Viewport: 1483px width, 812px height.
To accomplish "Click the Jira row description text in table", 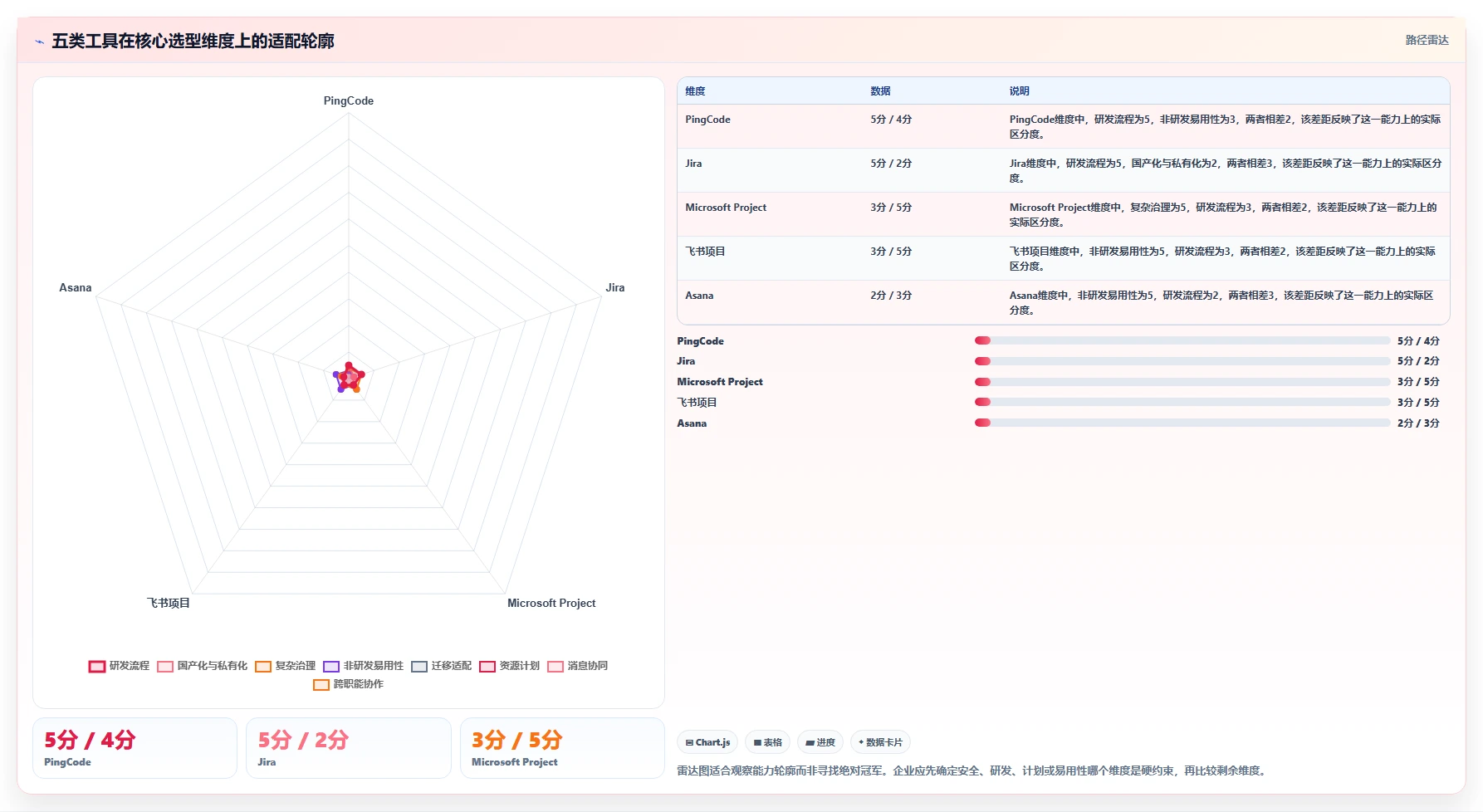I will tap(1225, 171).
